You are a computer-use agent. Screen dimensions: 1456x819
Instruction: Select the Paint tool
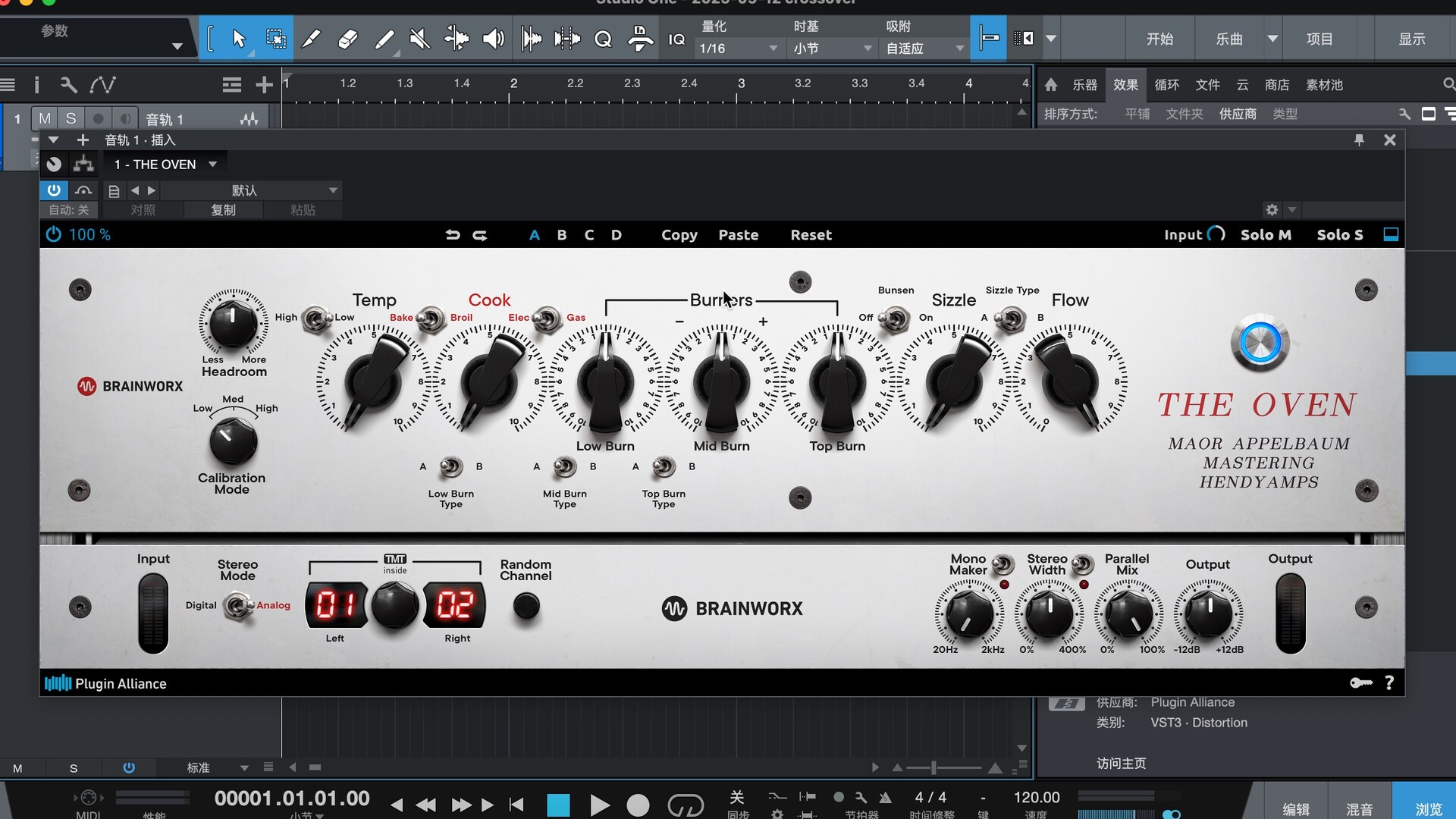coord(384,38)
